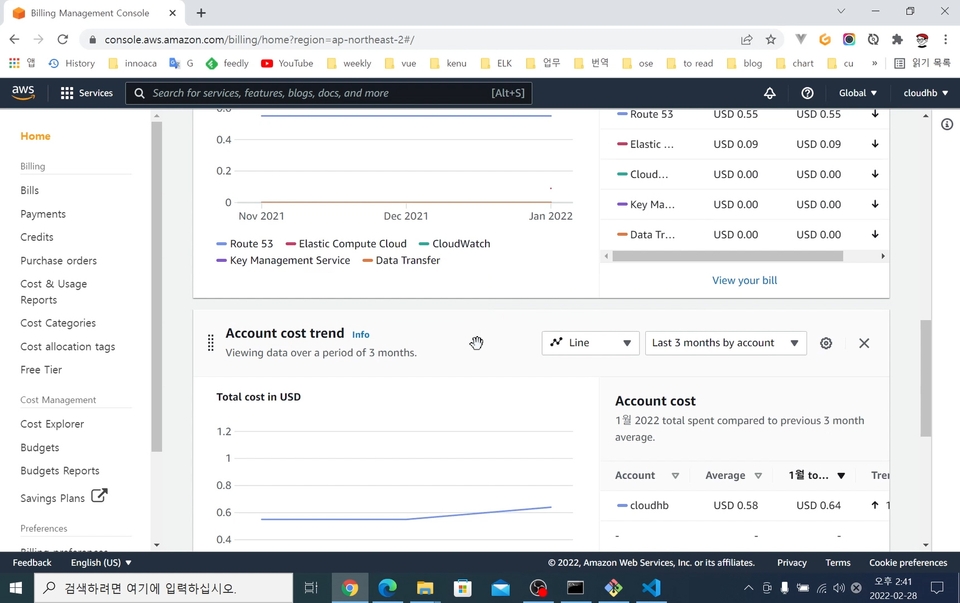Screen dimensions: 960x603
Task: Open Free Tier in the sidebar
Action: 41,370
